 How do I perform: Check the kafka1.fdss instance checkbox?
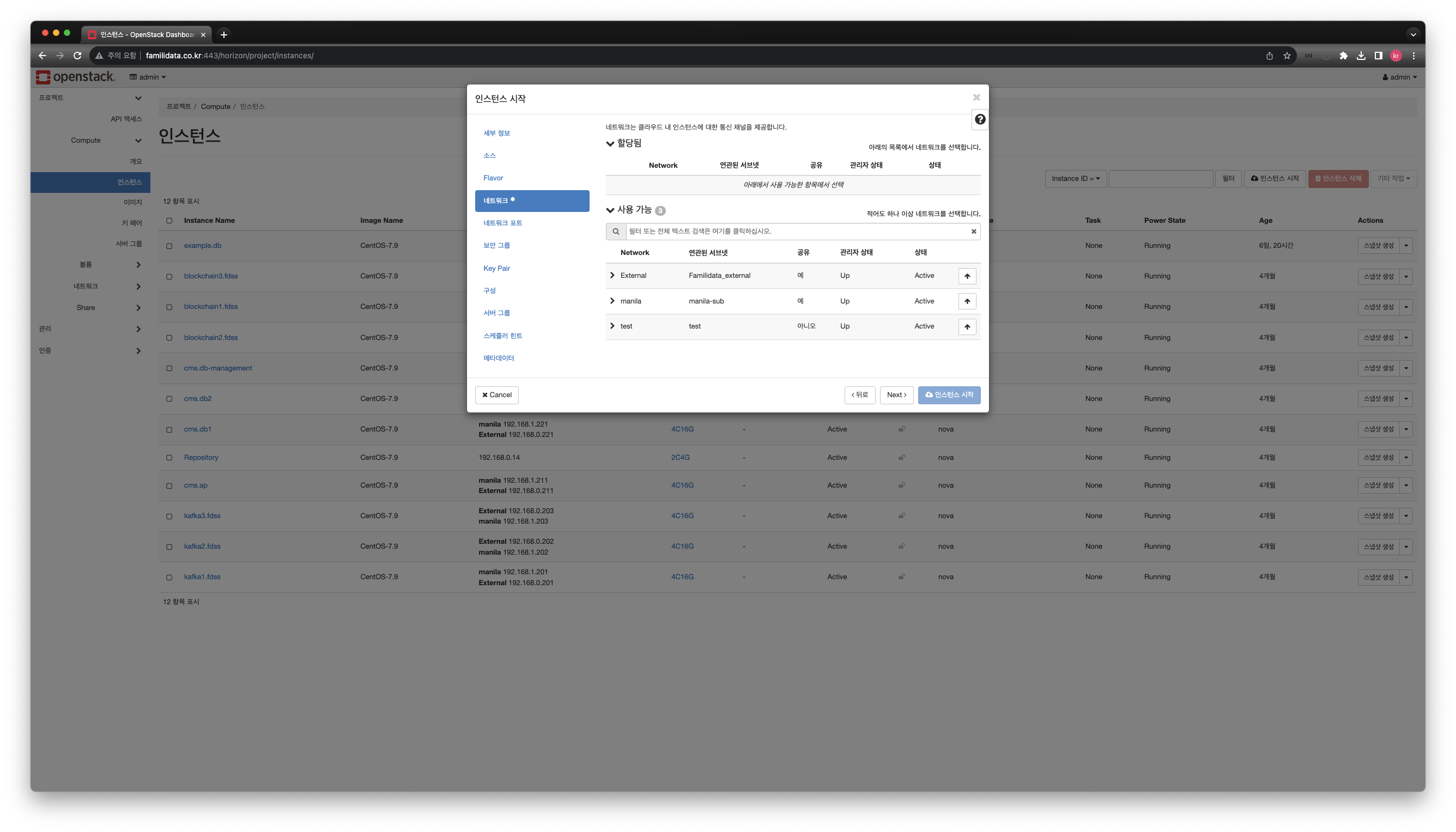[169, 578]
